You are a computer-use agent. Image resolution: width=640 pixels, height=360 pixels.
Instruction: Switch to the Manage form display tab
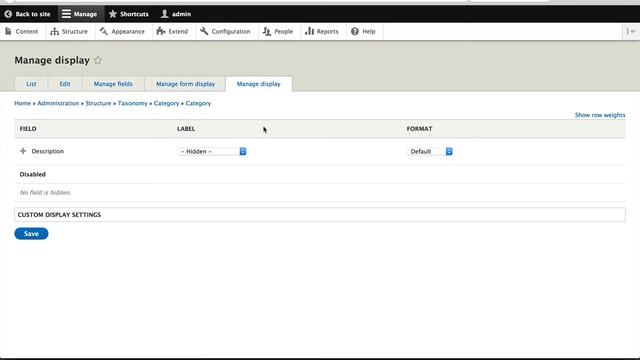coord(185,84)
